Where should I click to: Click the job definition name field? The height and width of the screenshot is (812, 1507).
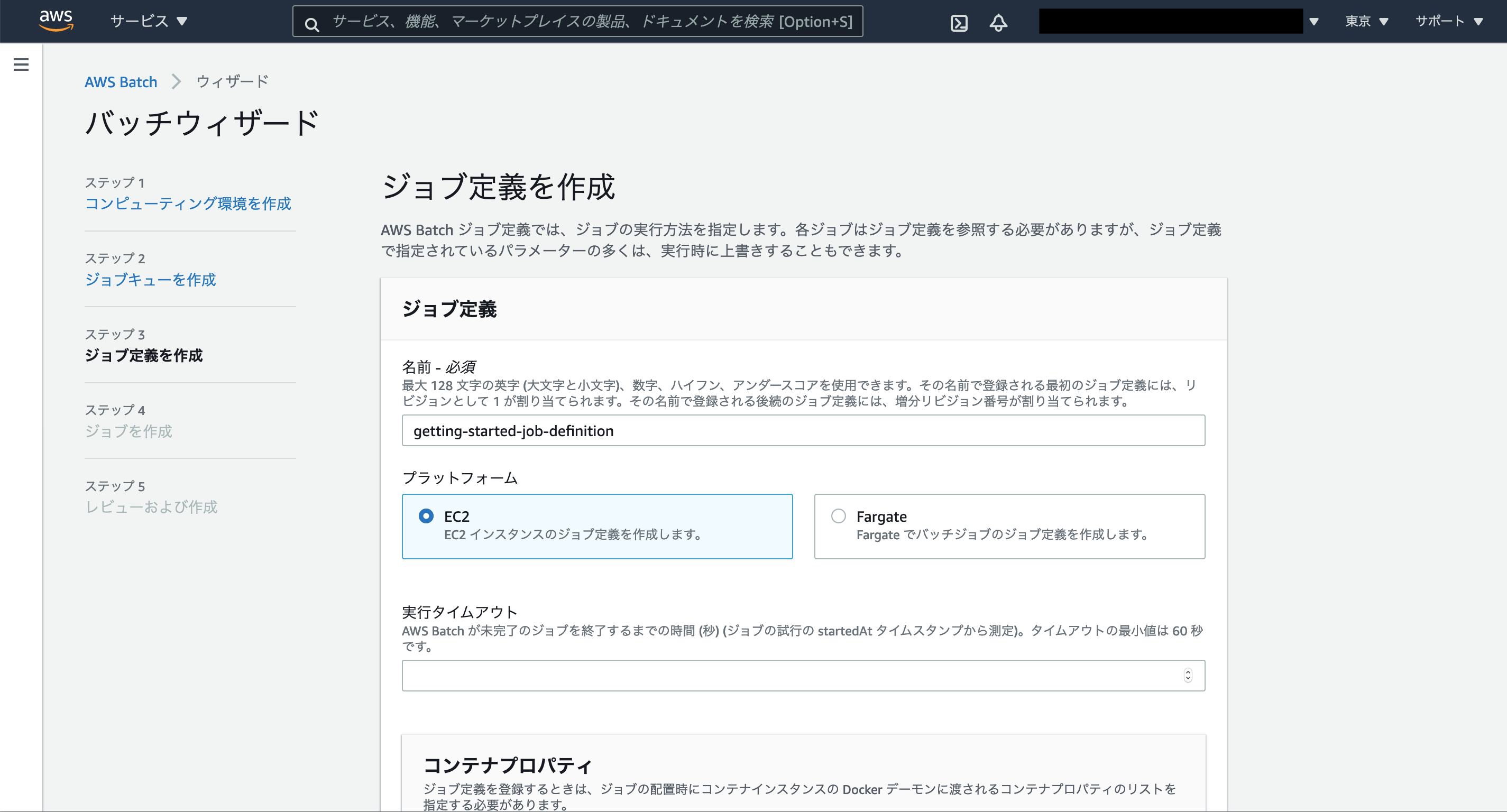803,430
